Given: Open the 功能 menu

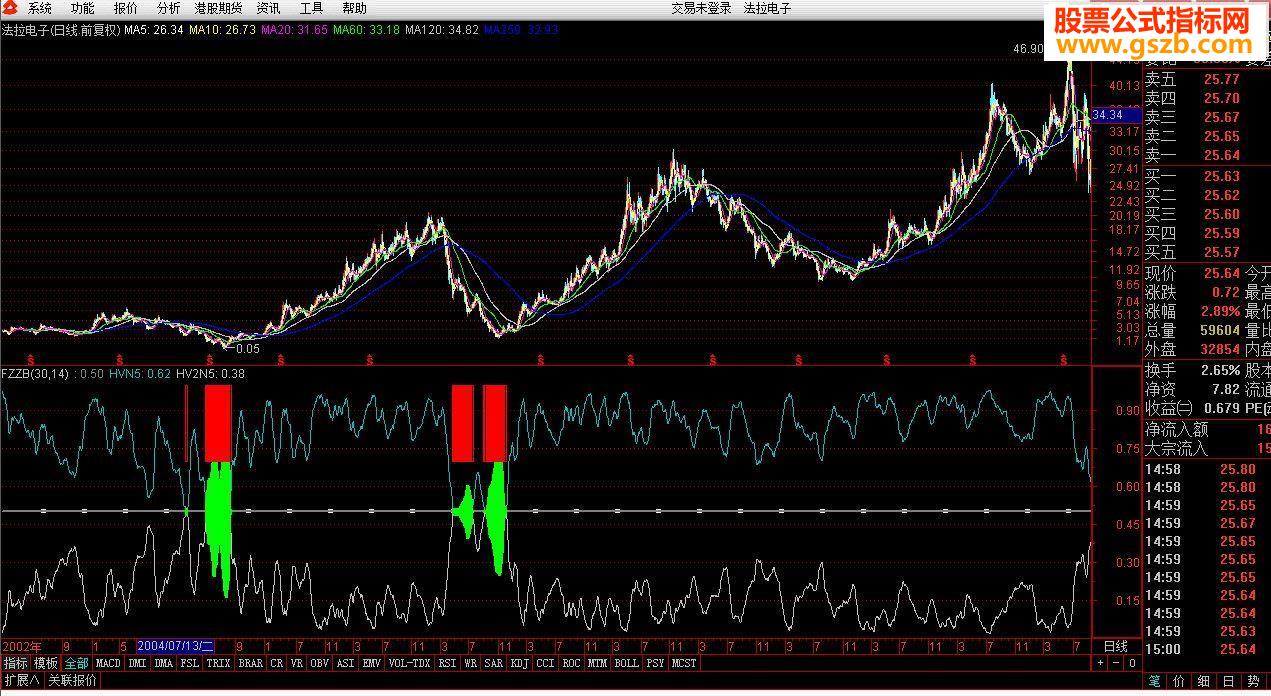Looking at the screenshot, I should (83, 9).
